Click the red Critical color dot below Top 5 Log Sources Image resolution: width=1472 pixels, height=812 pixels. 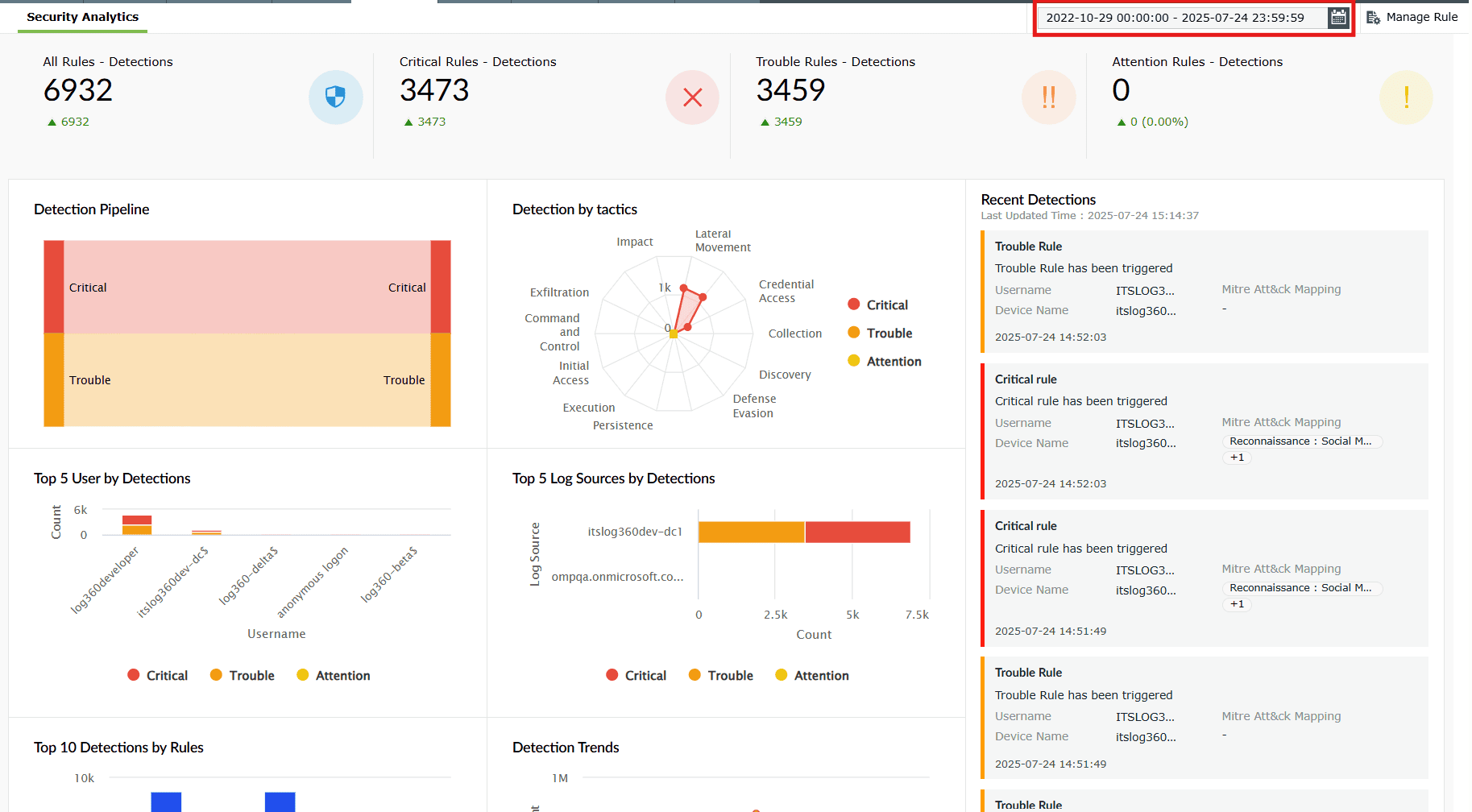click(612, 675)
